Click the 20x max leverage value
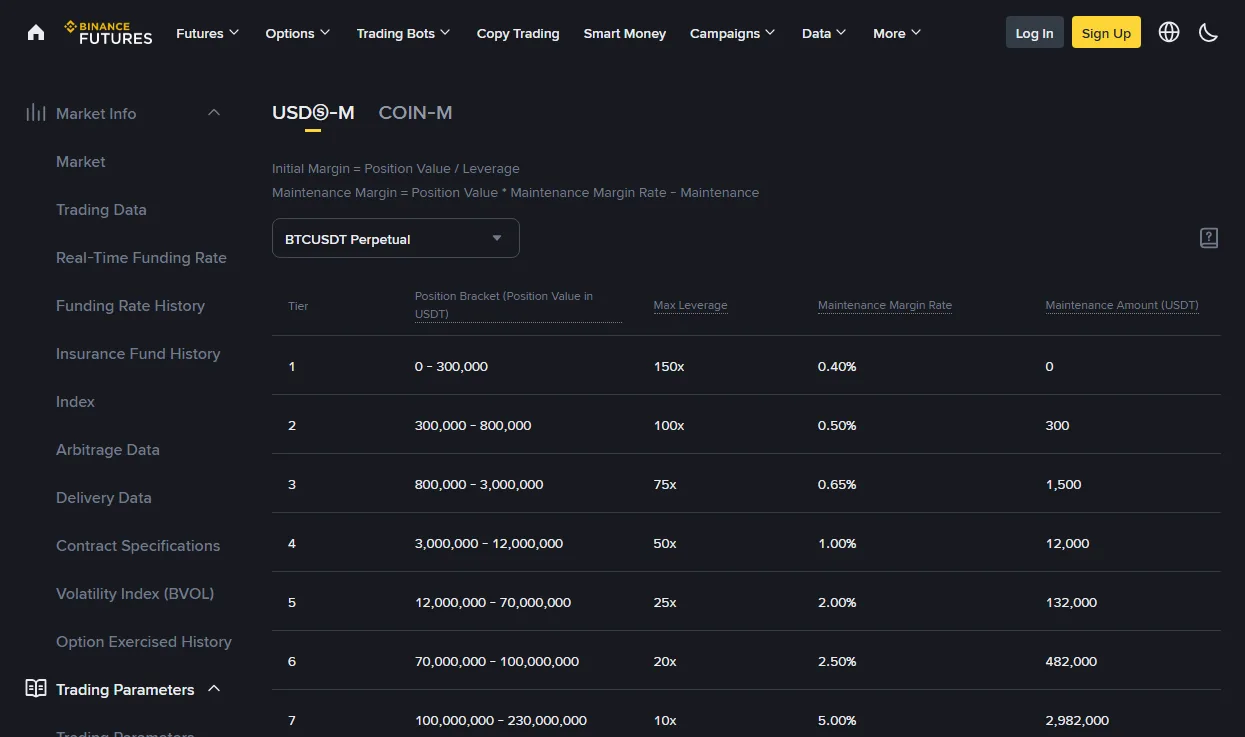Screen dimensions: 1245x737 (665, 661)
